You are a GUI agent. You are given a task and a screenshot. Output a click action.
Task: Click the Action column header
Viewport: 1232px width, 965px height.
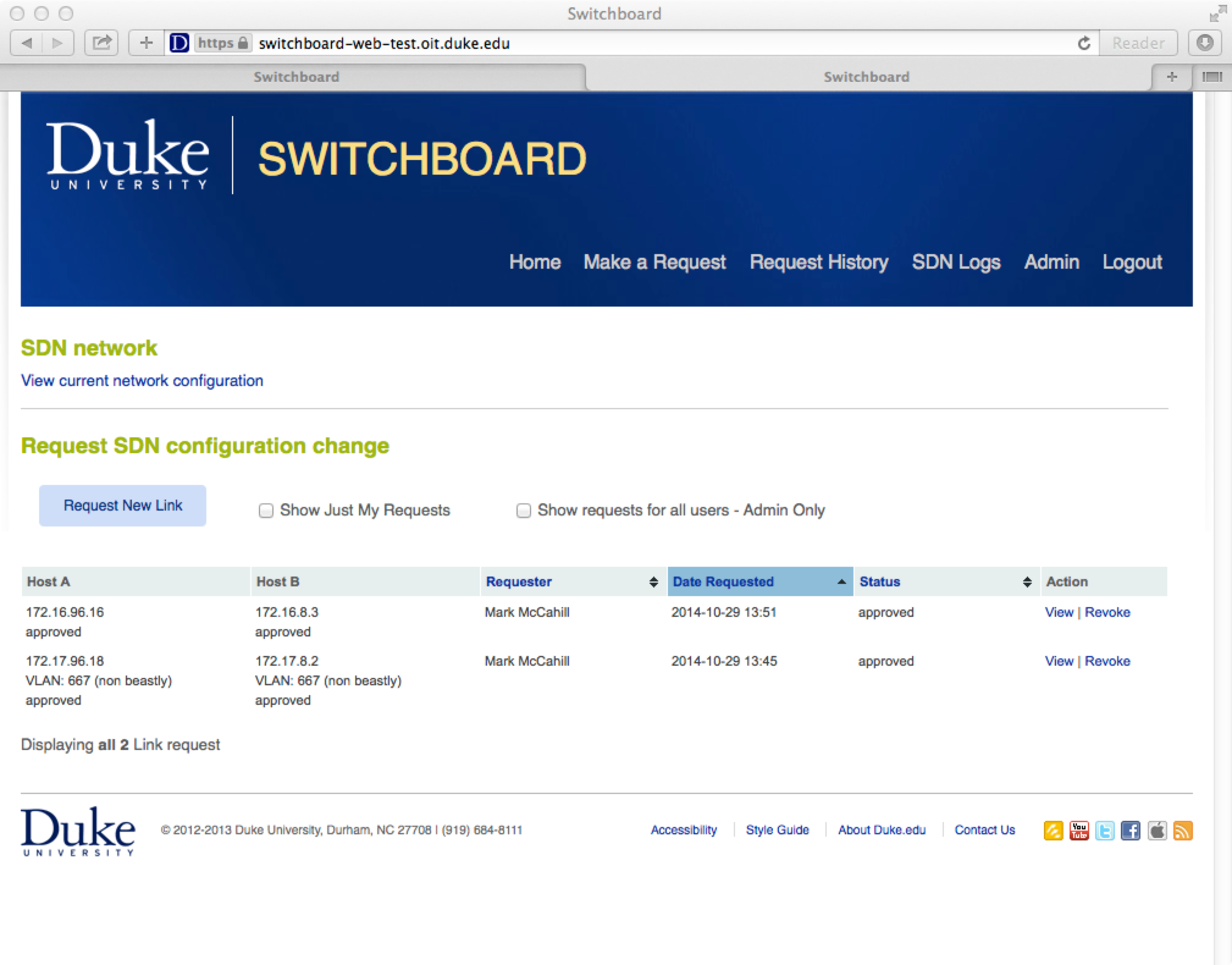coord(1104,581)
